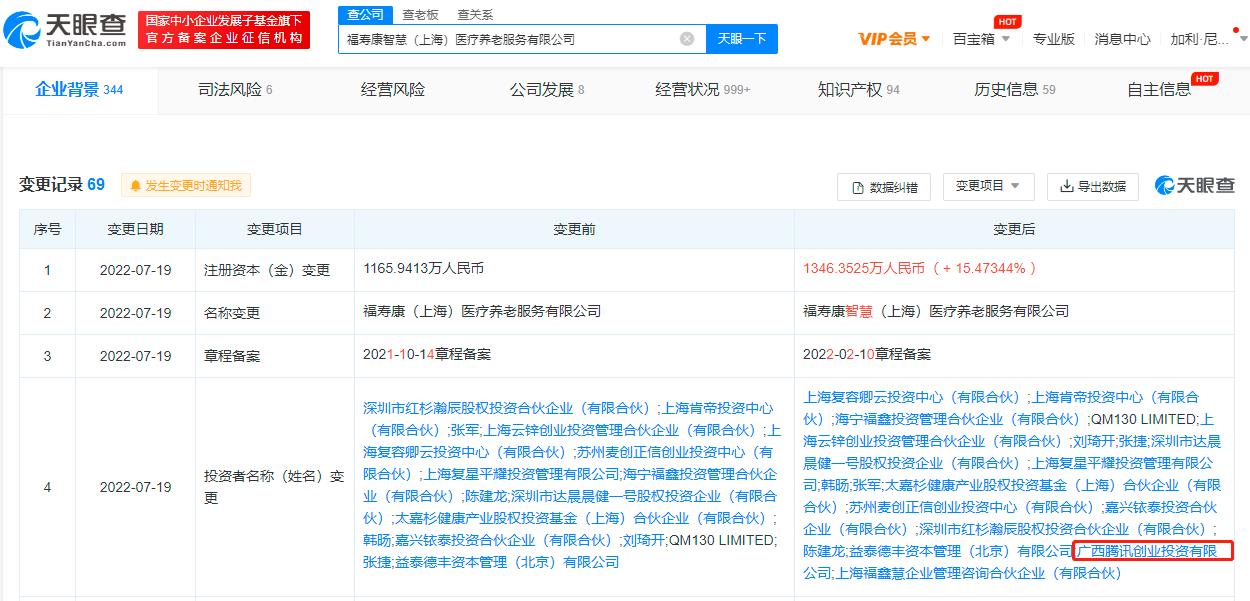Open 消息中心 in the header

click(x=1122, y=39)
